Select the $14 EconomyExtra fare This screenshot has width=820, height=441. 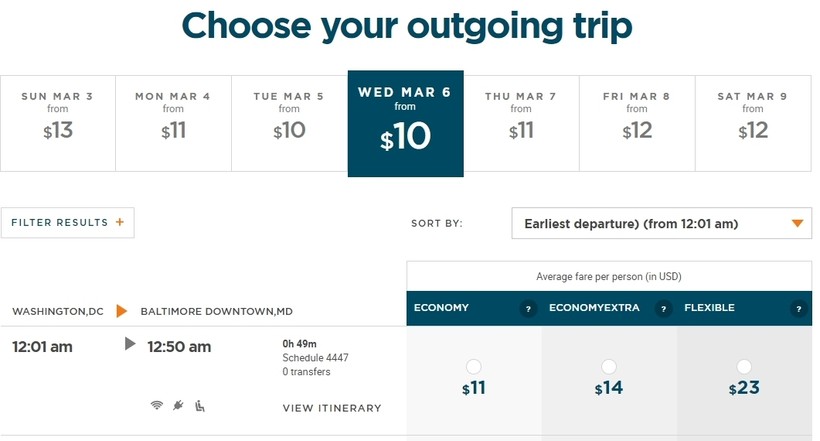tap(608, 367)
